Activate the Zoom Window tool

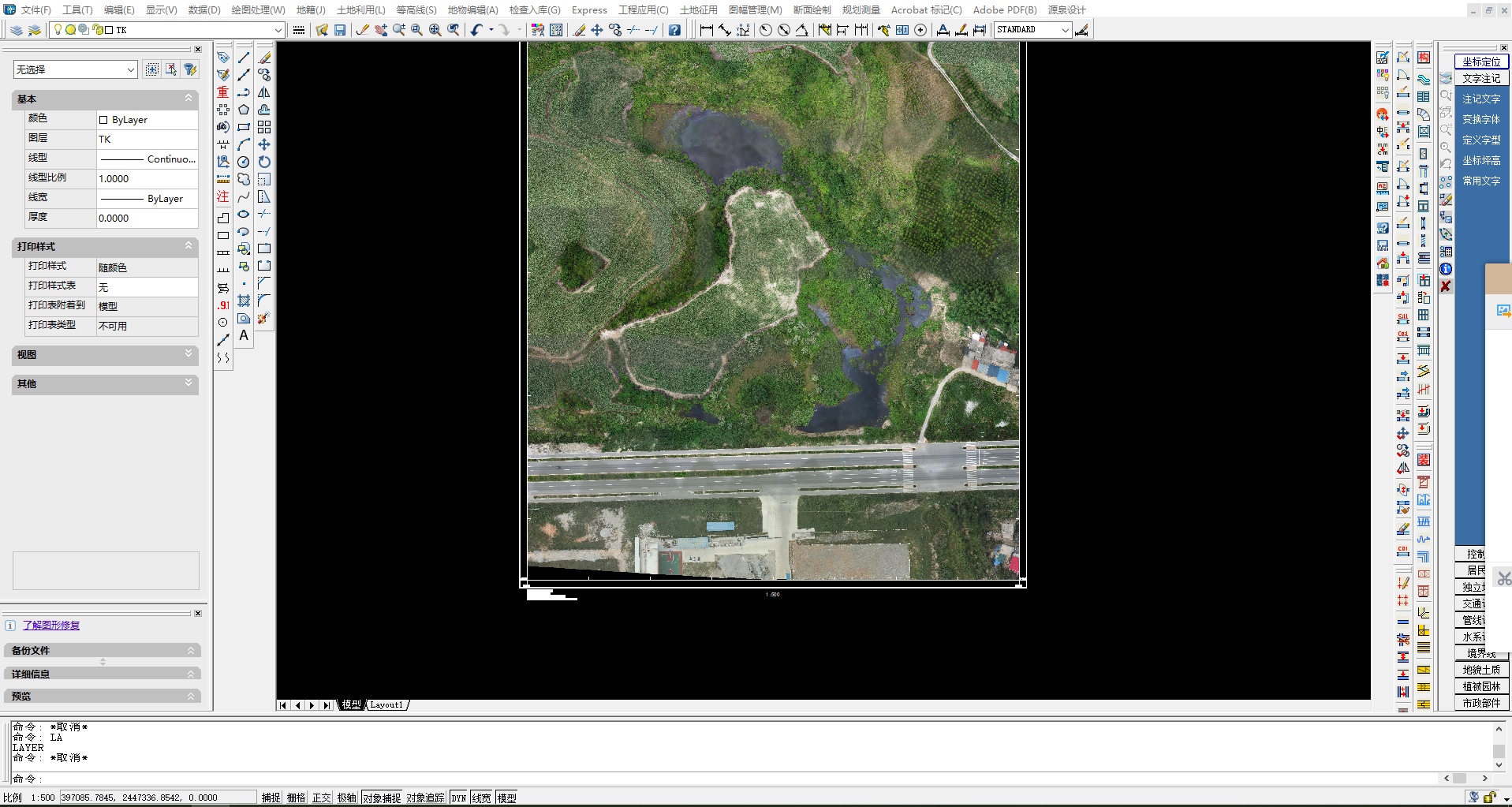click(x=416, y=29)
